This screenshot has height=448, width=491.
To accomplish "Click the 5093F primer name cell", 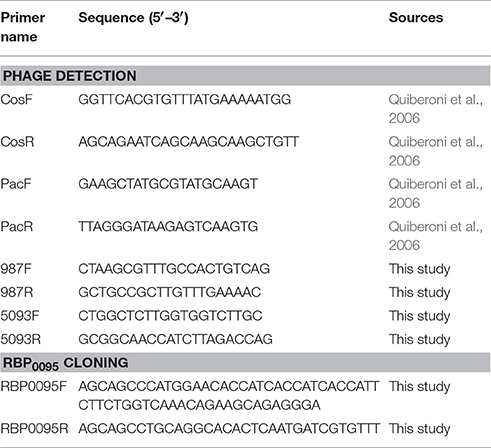I will coord(20,316).
